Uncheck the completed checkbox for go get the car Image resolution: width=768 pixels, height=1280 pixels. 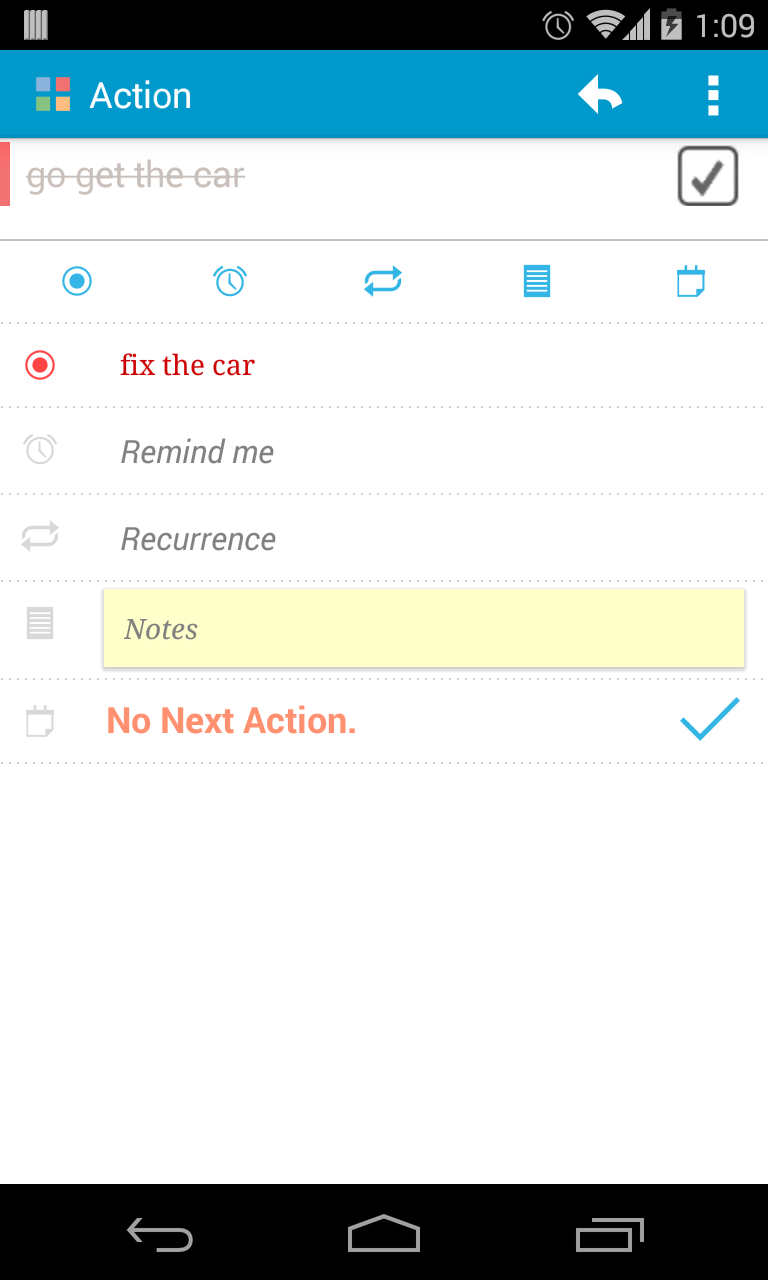click(708, 176)
